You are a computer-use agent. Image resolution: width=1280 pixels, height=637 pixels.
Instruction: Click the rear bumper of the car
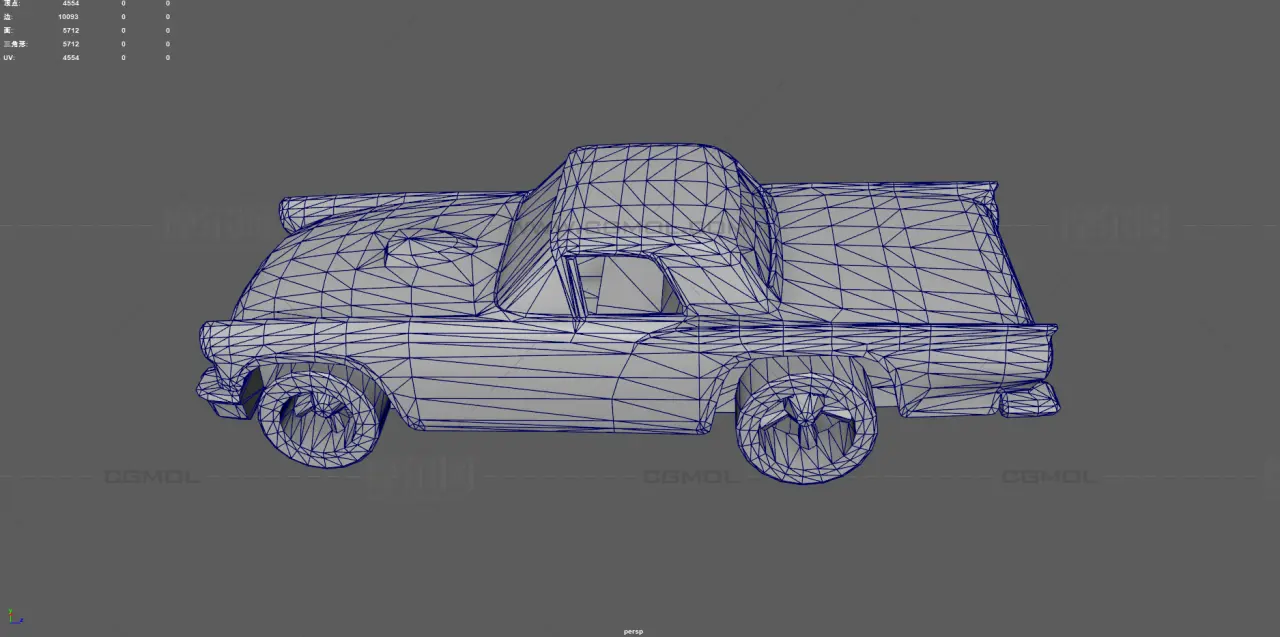(1028, 401)
